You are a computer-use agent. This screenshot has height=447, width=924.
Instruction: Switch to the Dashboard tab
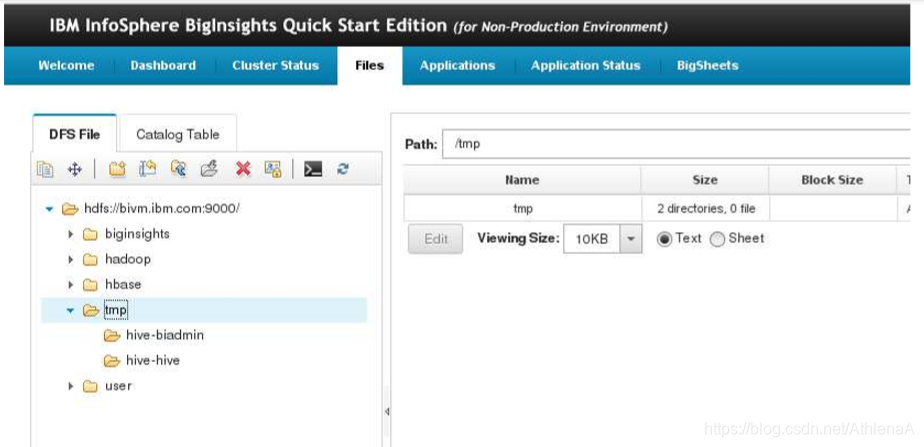point(163,65)
